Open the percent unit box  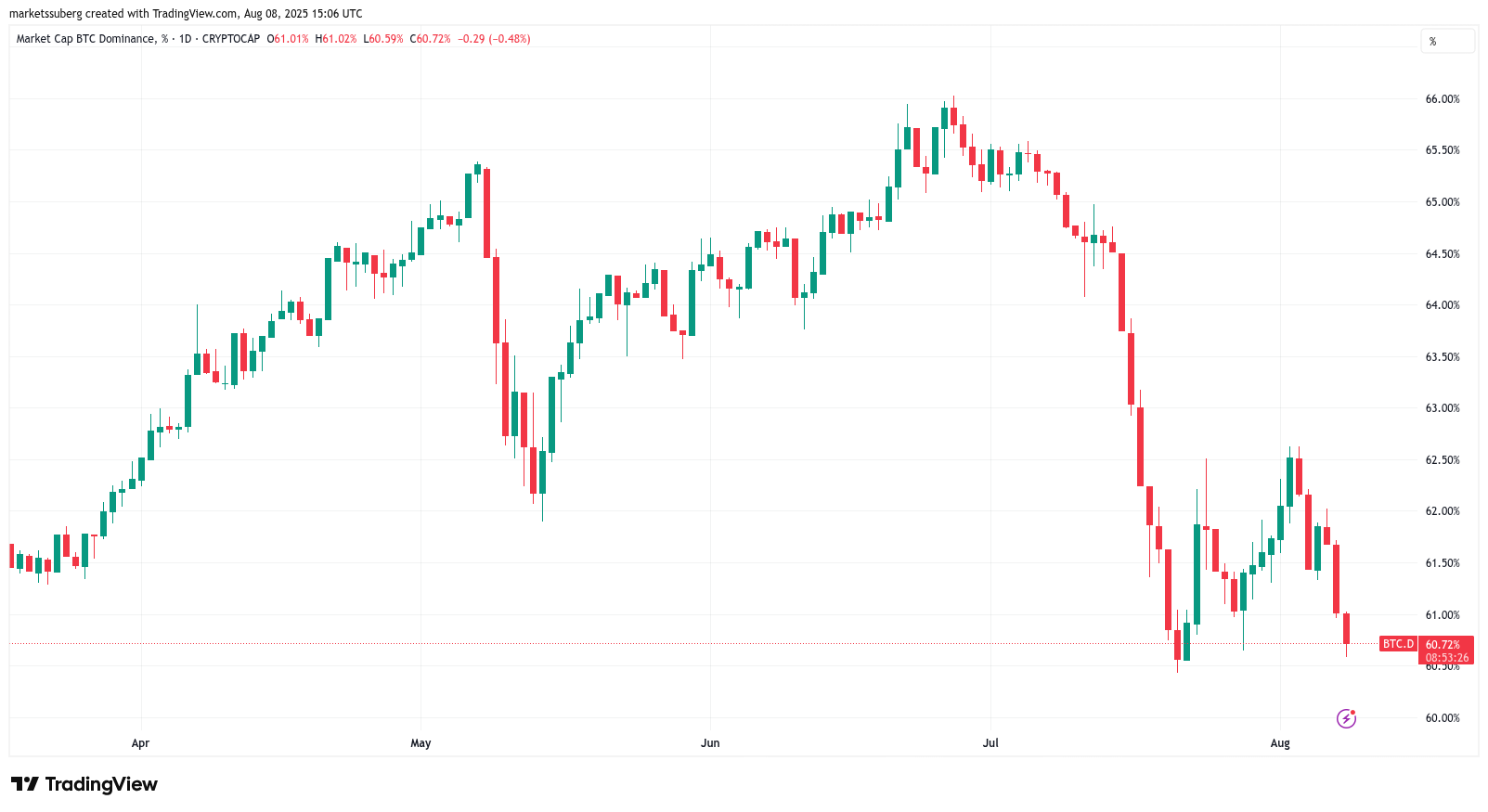(x=1446, y=41)
